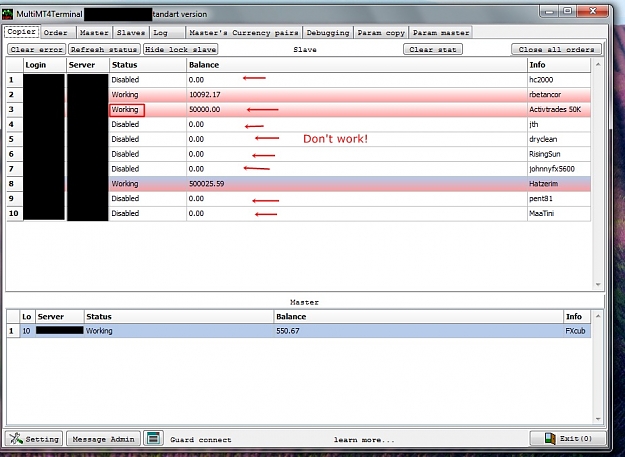
Task: Open the Param master tab
Action: point(441,33)
